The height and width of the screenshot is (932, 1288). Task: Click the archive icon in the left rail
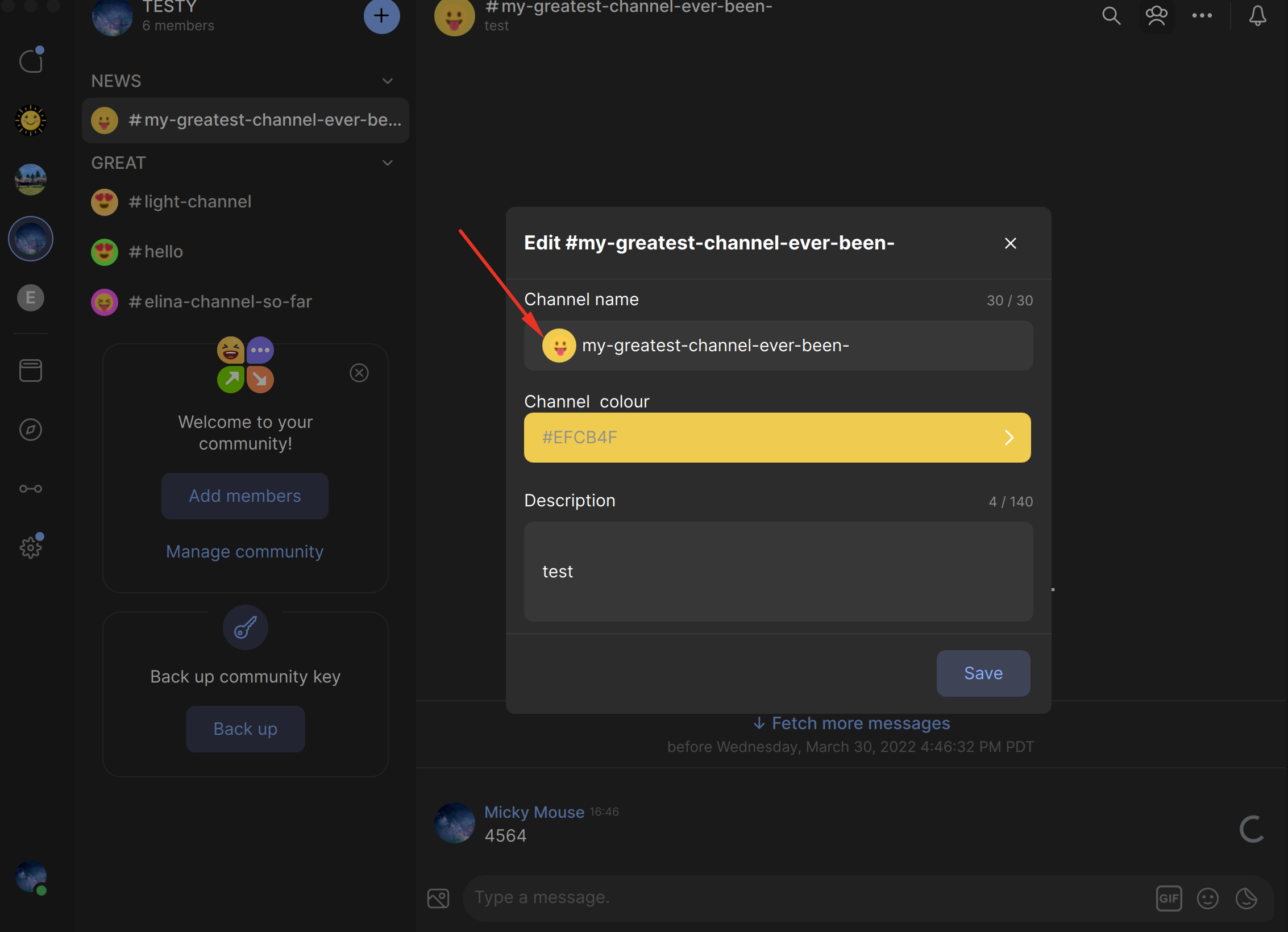pos(31,370)
